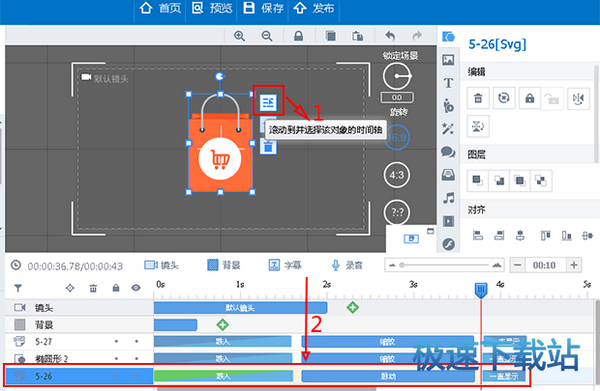Open the Flash SWF tool
600x391 pixels.
448,244
